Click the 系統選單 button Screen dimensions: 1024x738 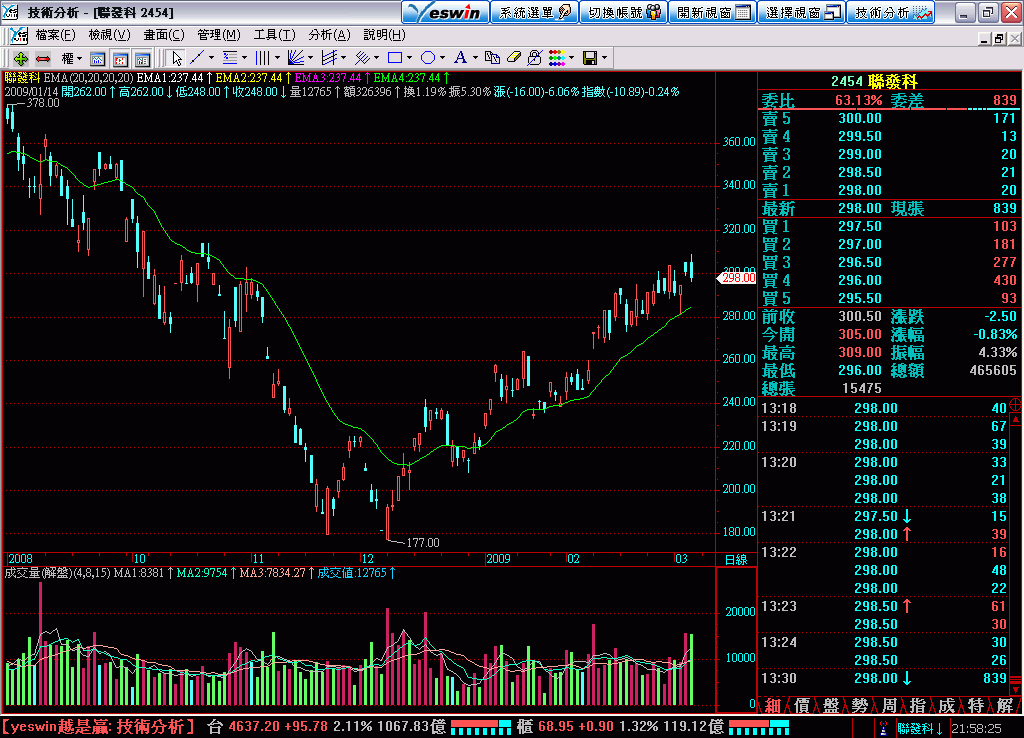[x=534, y=12]
